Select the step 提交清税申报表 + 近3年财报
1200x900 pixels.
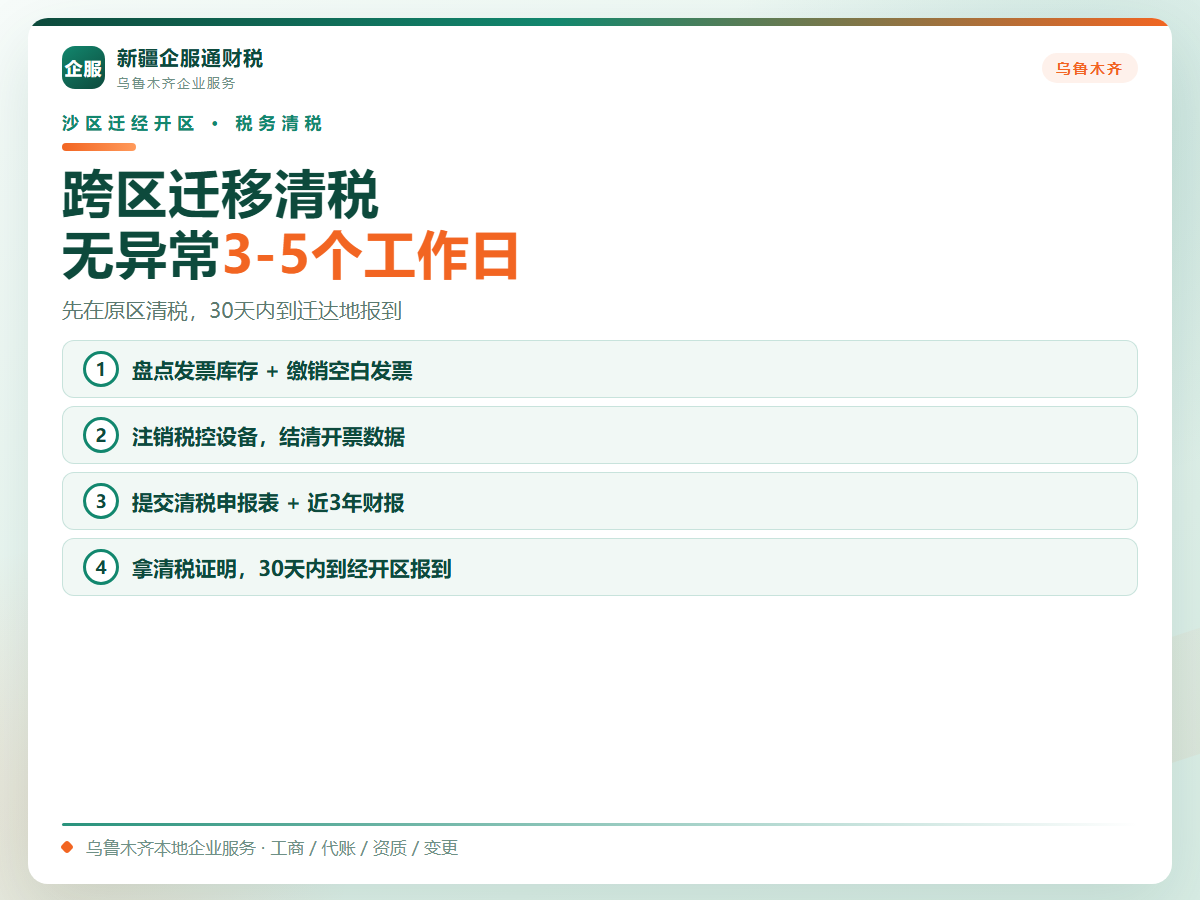point(600,501)
